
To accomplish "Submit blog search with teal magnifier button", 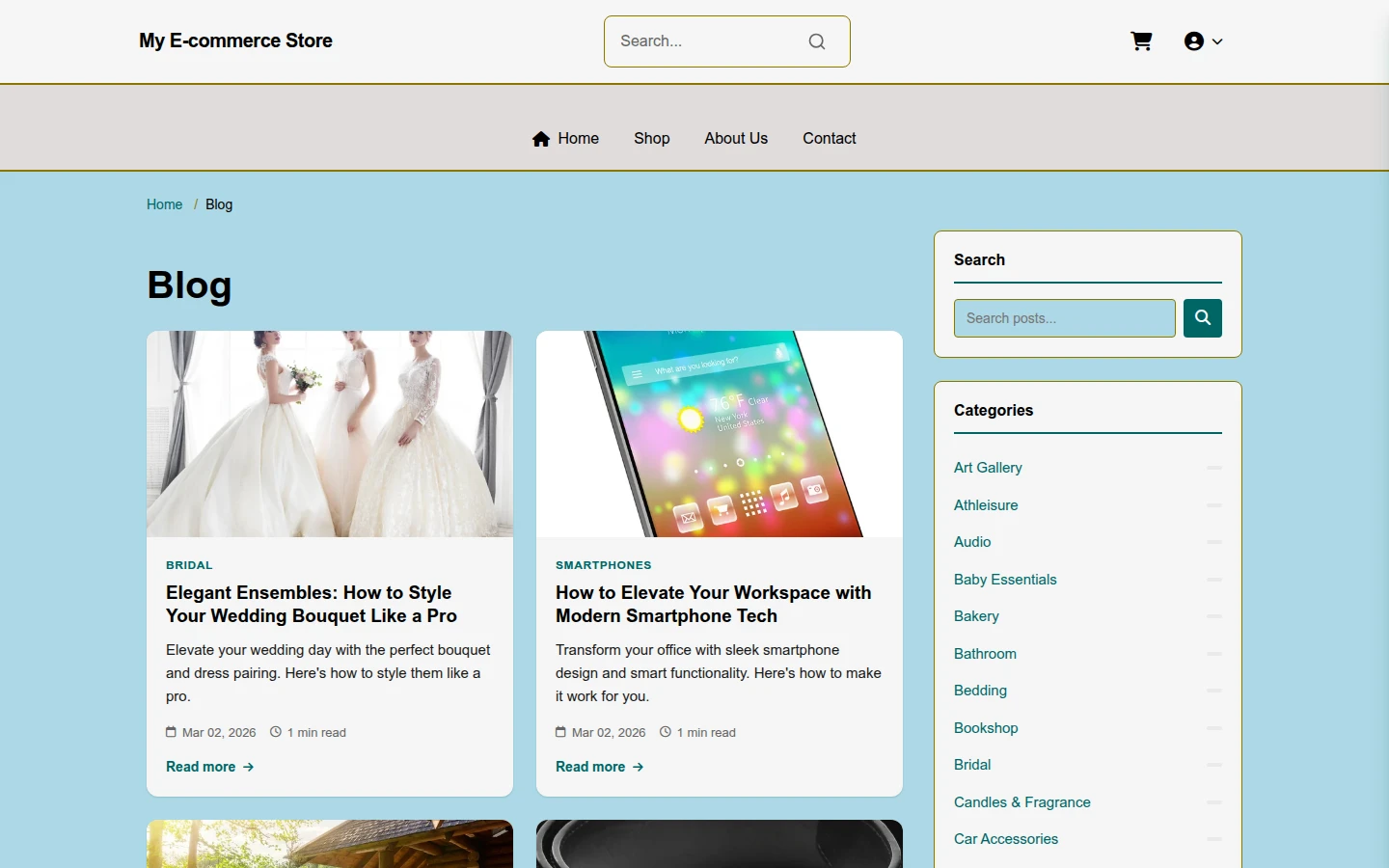I will point(1203,318).
